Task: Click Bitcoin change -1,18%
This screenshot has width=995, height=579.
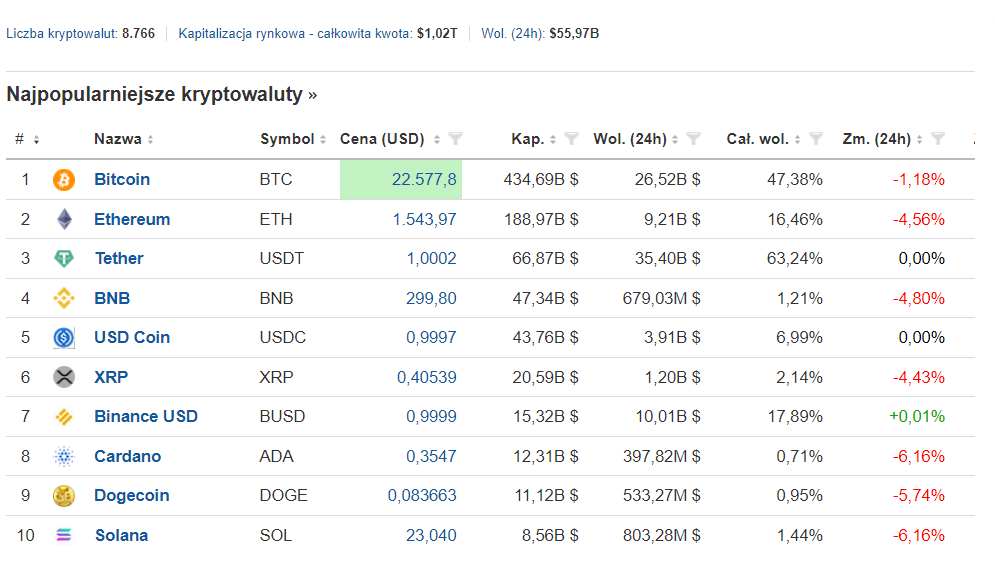Action: pos(918,180)
